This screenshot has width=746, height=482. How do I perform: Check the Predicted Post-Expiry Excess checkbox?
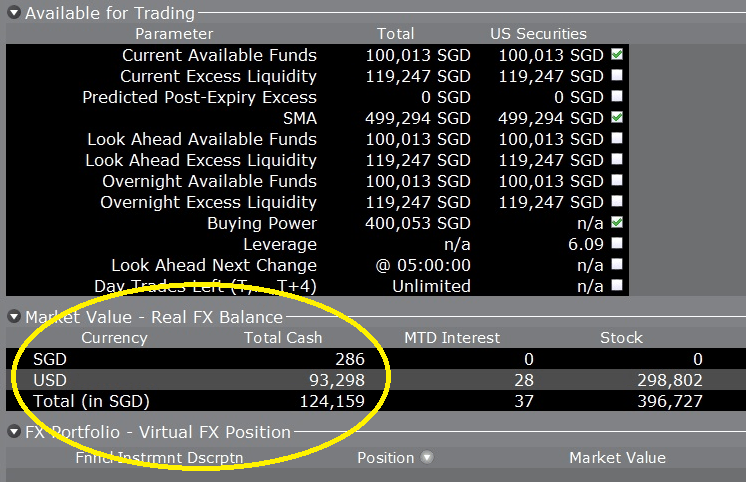pyautogui.click(x=617, y=96)
